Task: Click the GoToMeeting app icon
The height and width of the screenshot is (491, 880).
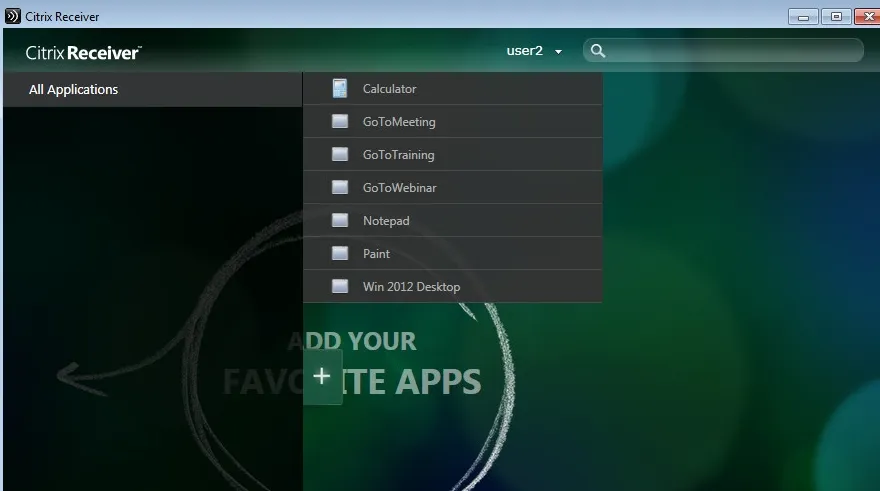Action: (x=340, y=121)
